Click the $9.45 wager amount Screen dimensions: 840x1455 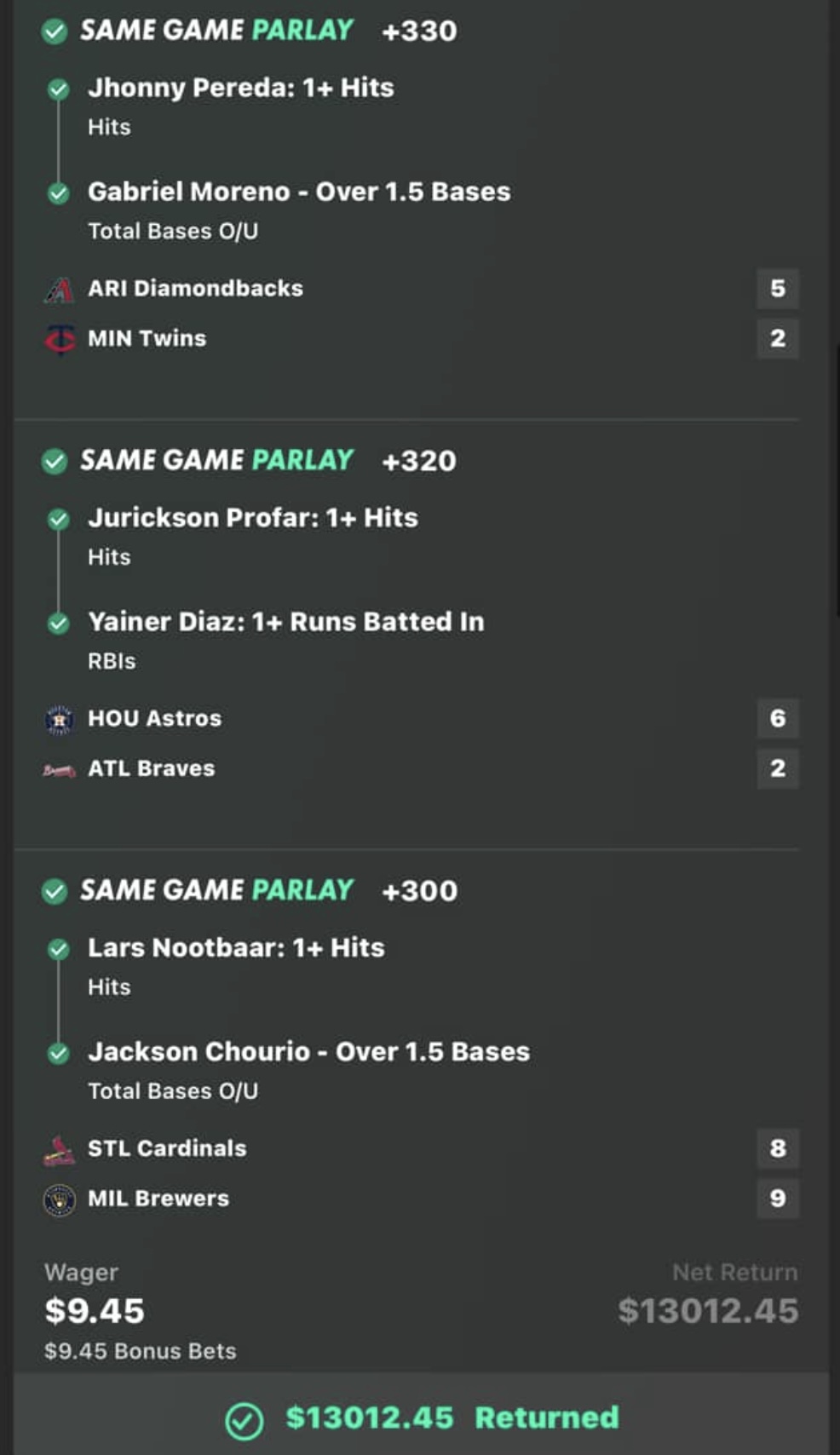point(95,1311)
